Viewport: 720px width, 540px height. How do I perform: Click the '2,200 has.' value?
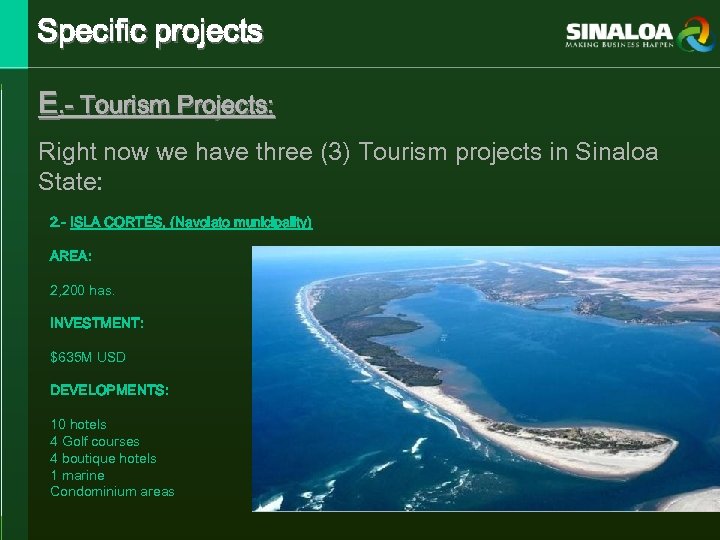82,290
